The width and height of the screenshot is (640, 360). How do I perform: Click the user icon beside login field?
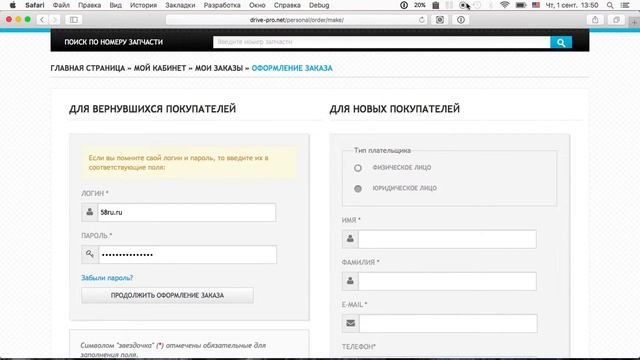pos(89,212)
